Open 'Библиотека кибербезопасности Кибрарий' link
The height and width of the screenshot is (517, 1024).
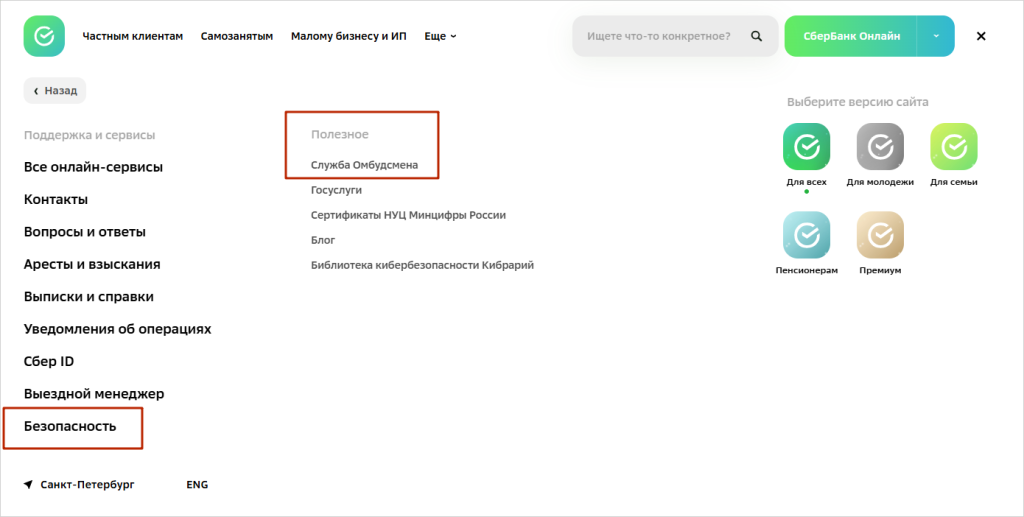point(423,265)
